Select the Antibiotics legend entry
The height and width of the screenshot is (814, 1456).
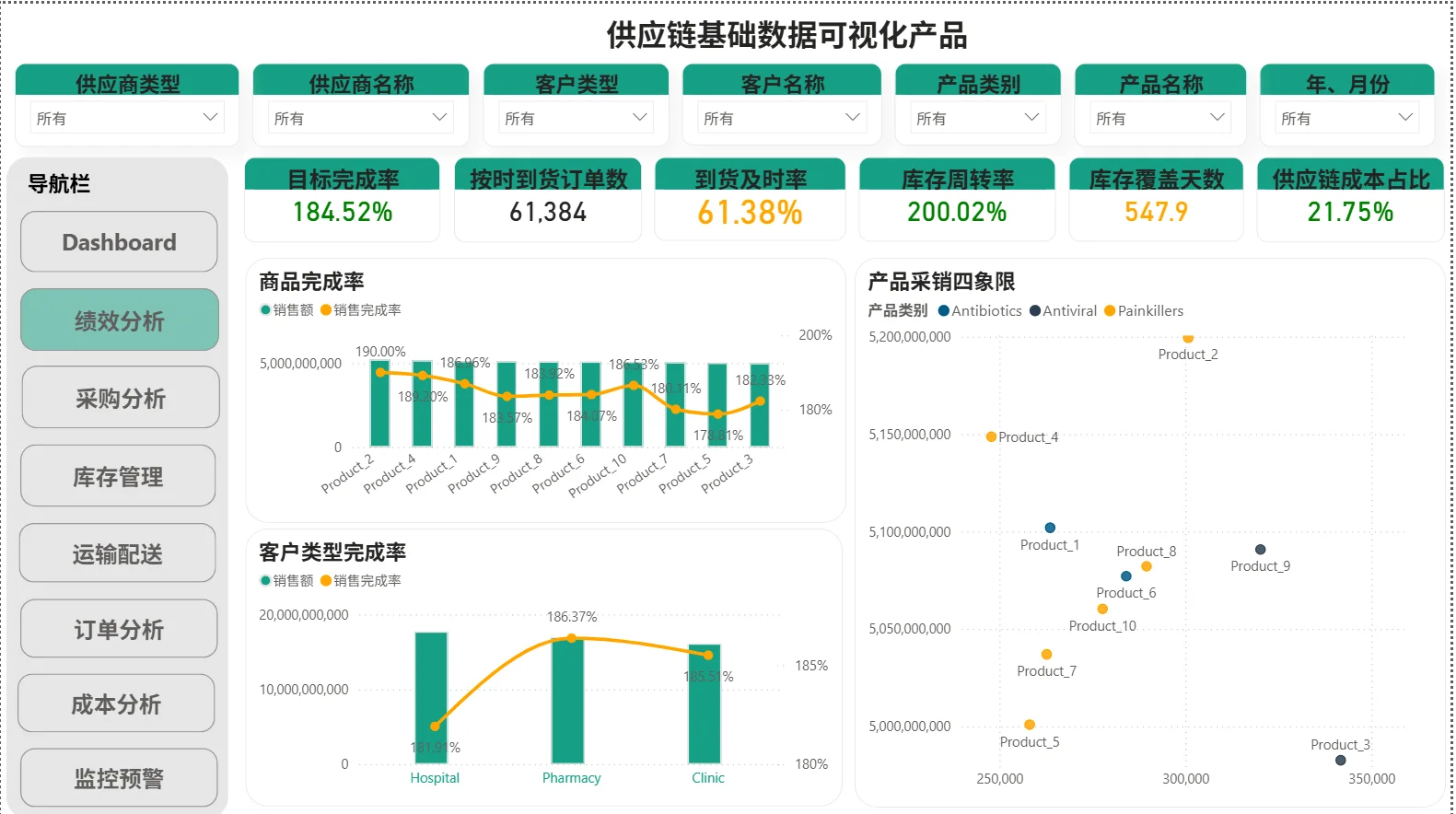click(980, 311)
